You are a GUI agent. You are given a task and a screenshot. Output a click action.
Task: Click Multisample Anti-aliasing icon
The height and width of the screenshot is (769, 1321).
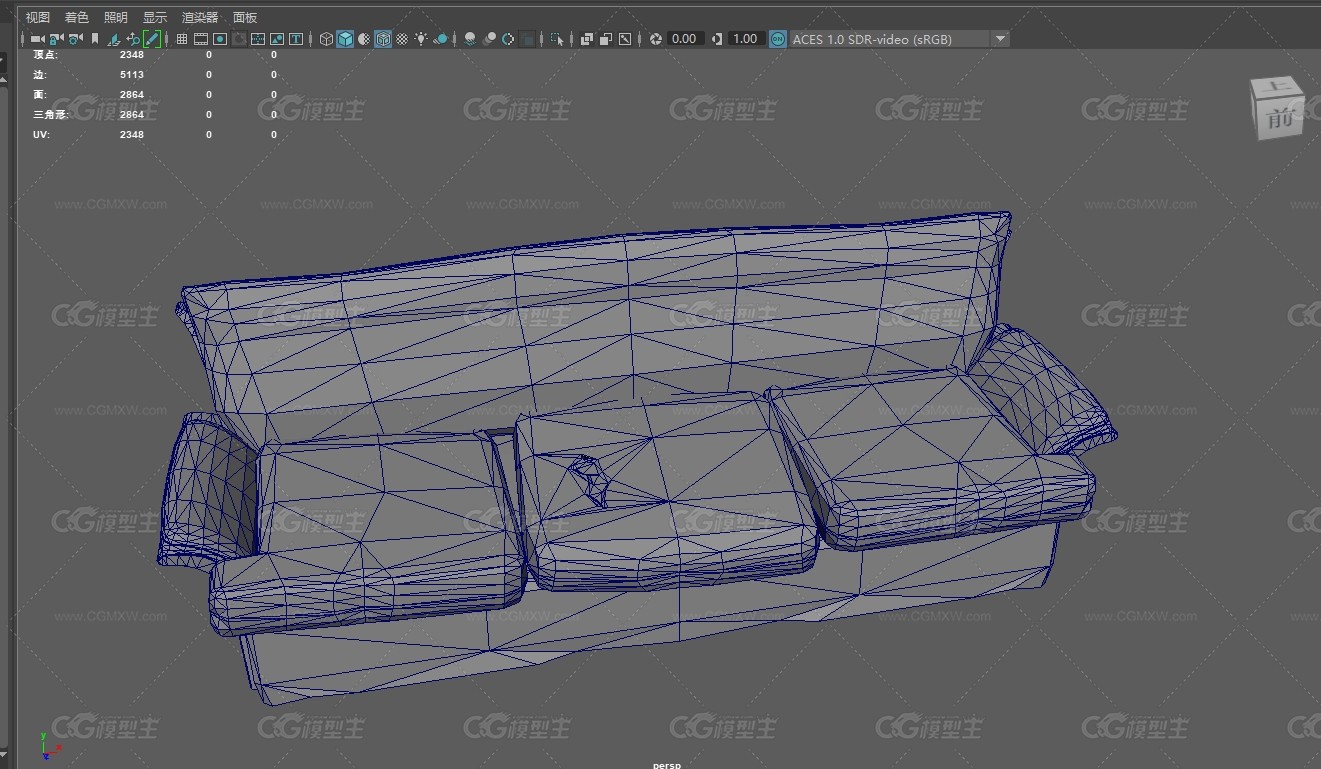[508, 39]
